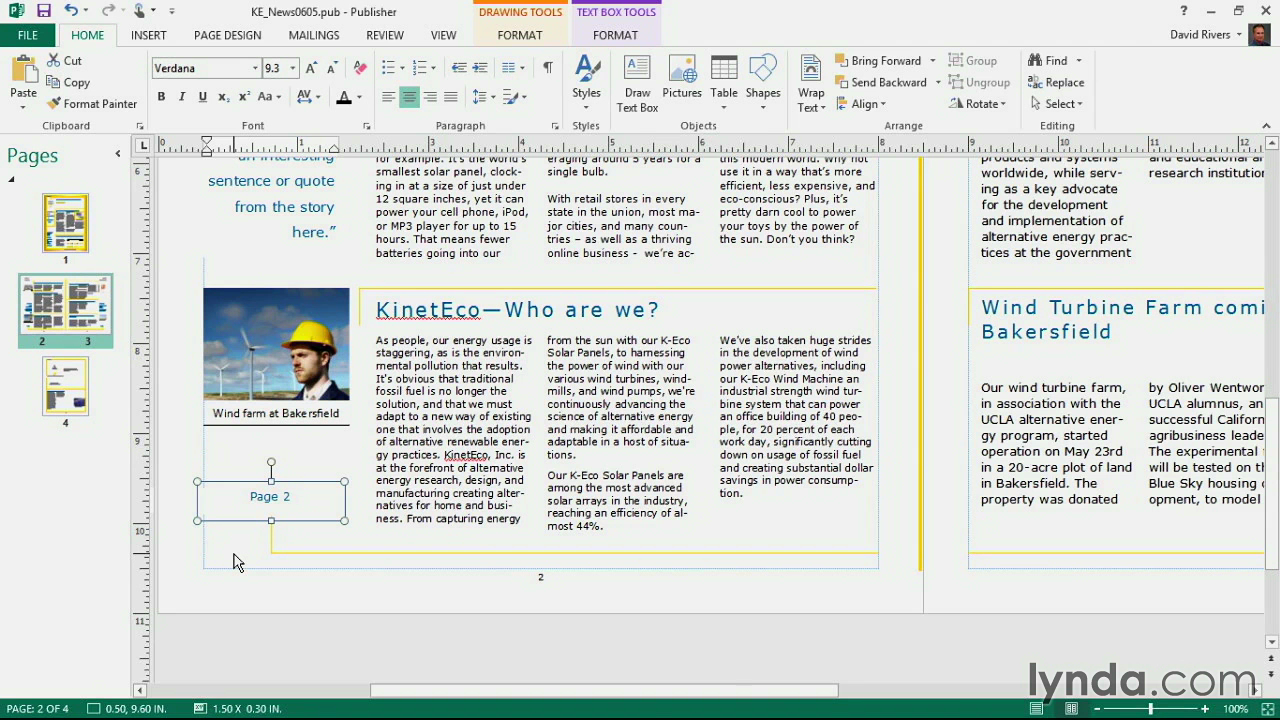Open Text Box Tools FORMAT tab

[615, 35]
